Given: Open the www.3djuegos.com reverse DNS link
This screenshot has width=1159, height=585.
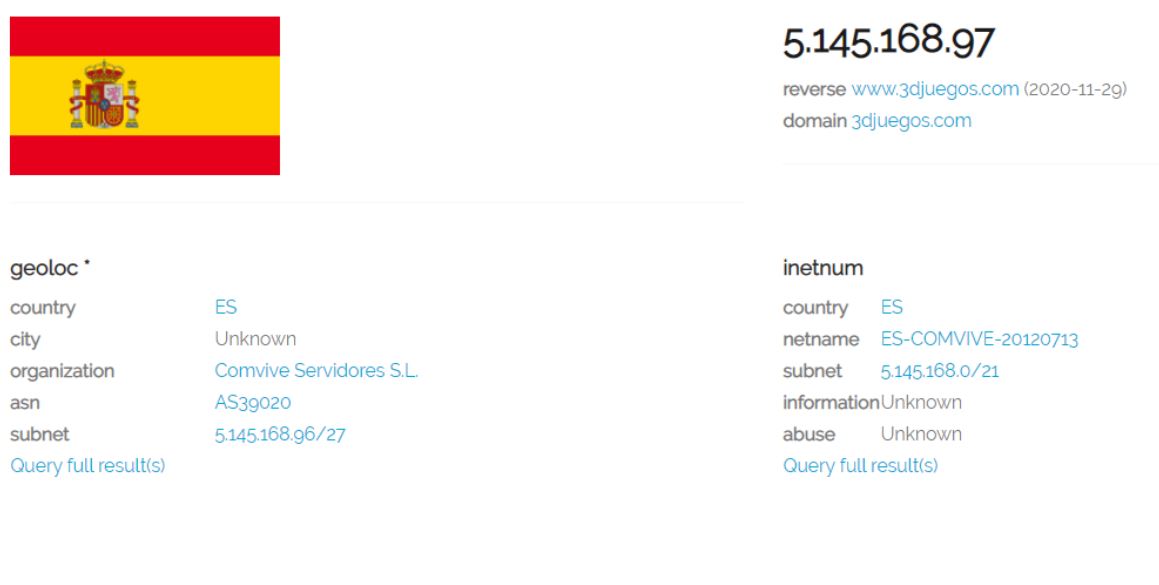Looking at the screenshot, I should (935, 90).
